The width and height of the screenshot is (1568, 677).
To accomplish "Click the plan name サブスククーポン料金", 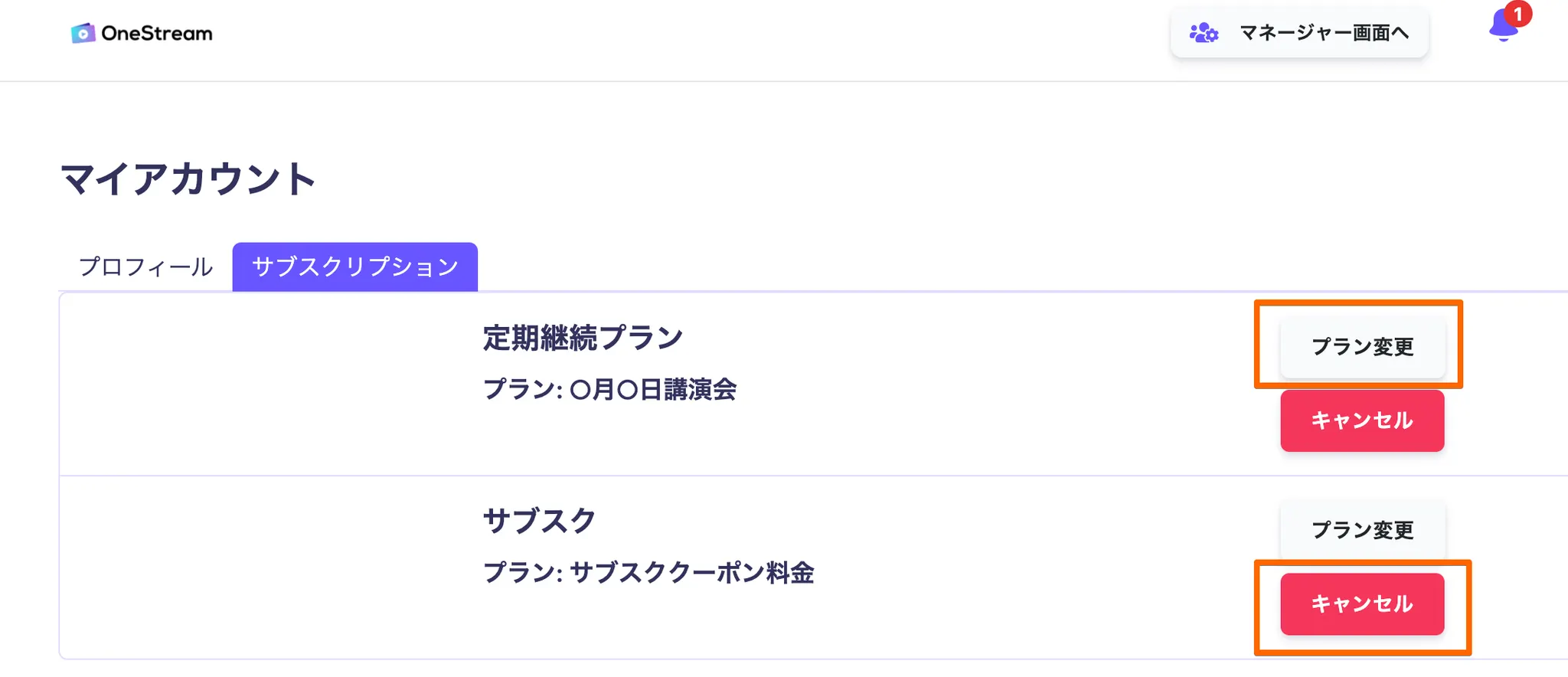I will coord(691,573).
